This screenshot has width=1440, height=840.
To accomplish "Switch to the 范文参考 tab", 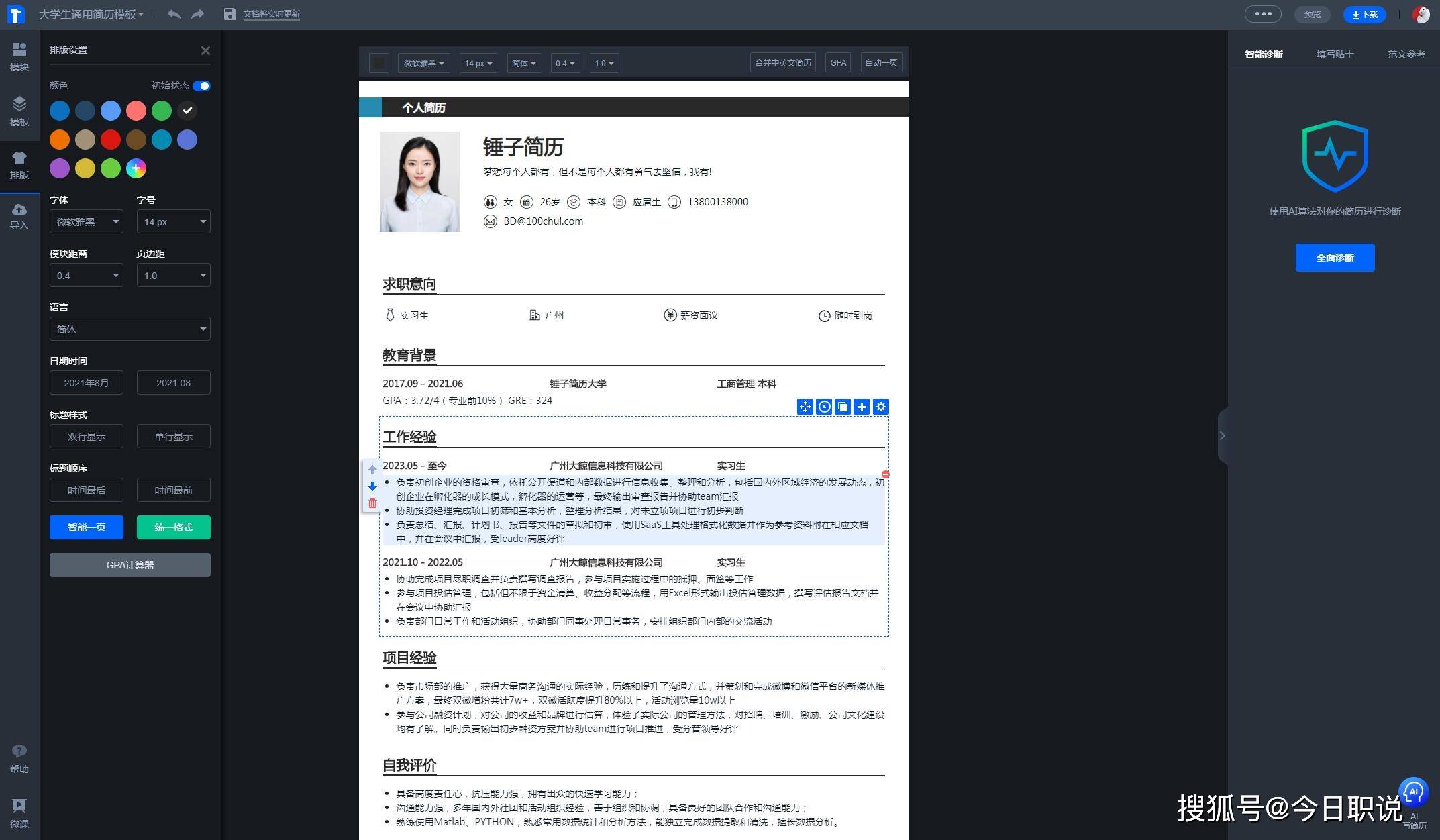I will pos(1406,54).
